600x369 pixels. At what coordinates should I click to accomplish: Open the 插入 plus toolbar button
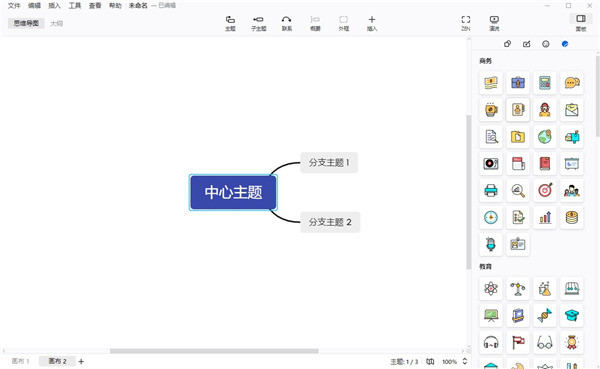click(x=372, y=23)
